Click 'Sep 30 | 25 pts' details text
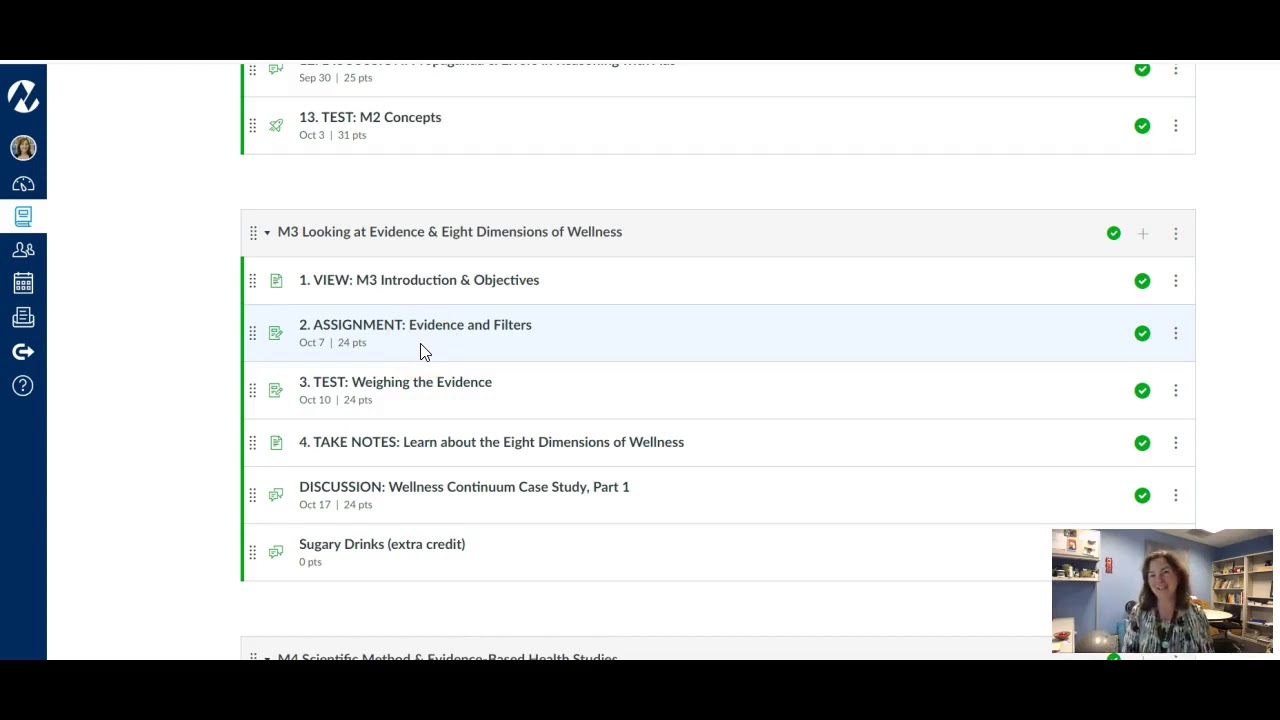This screenshot has height=720, width=1280. pyautogui.click(x=336, y=78)
